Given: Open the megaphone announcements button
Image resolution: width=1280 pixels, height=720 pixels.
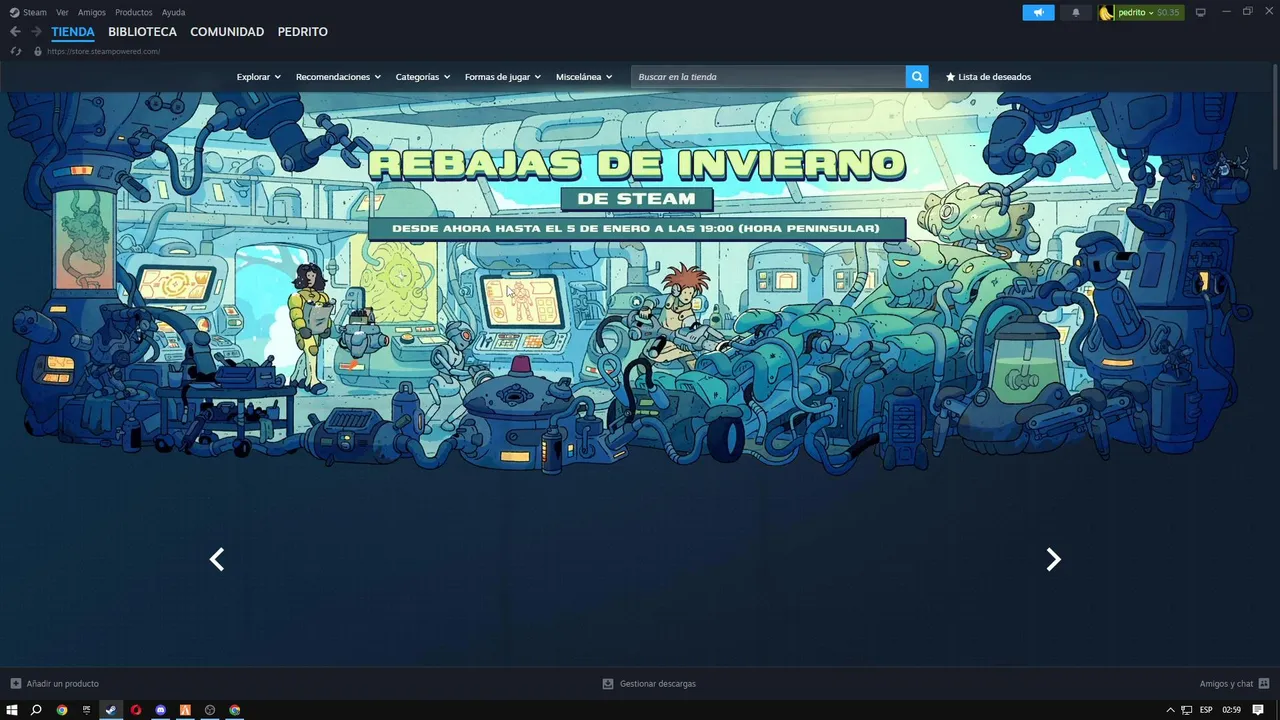Looking at the screenshot, I should click(1038, 12).
